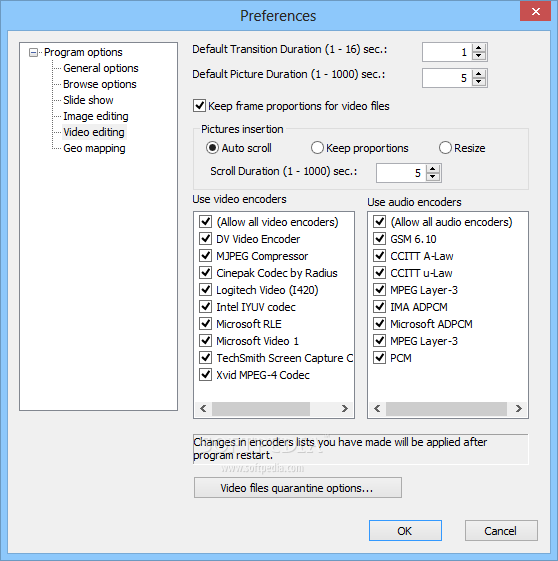558x561 pixels.
Task: Increase Default Transition Duration with up arrow
Action: coord(479,48)
